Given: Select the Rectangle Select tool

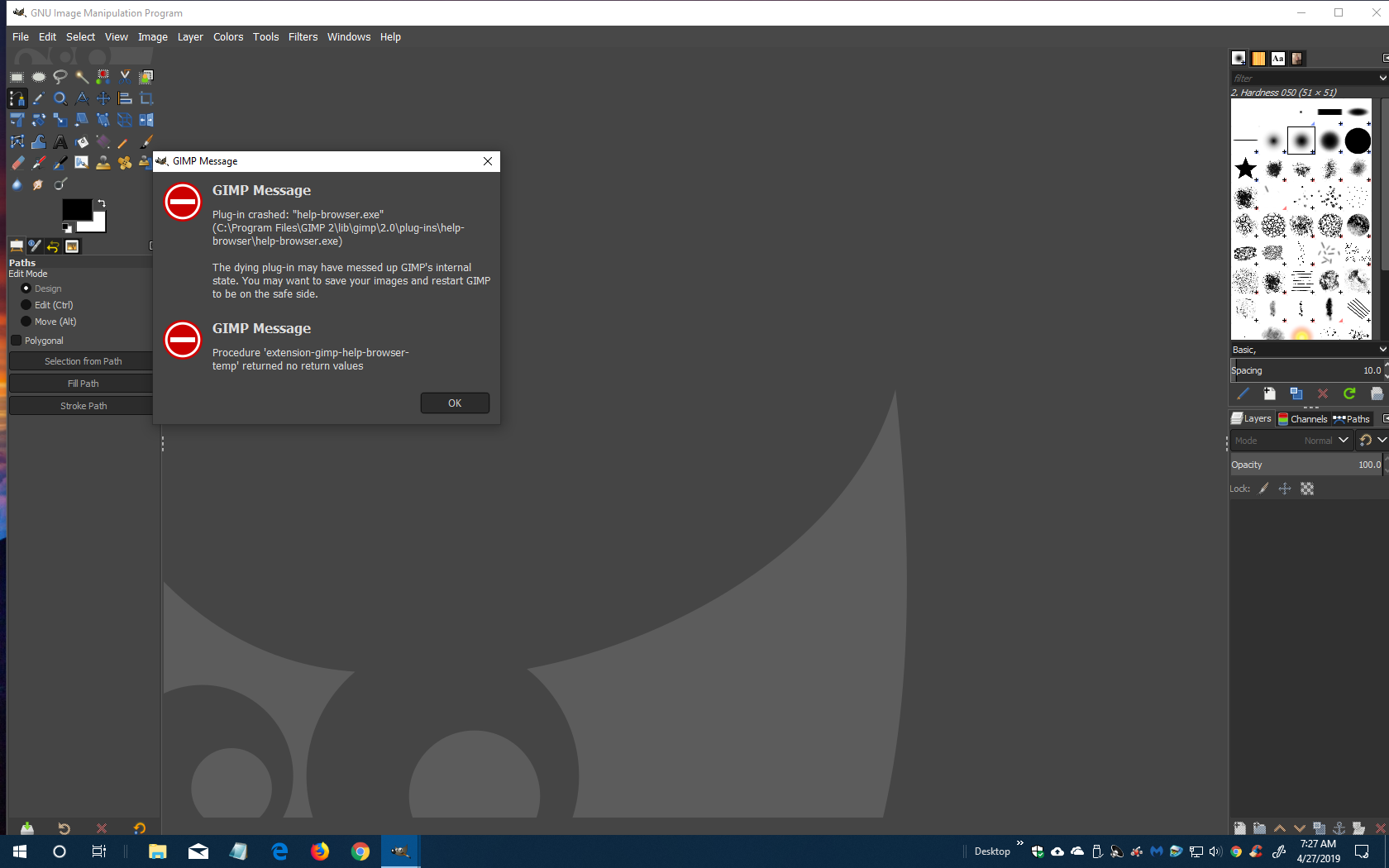Looking at the screenshot, I should [17, 77].
